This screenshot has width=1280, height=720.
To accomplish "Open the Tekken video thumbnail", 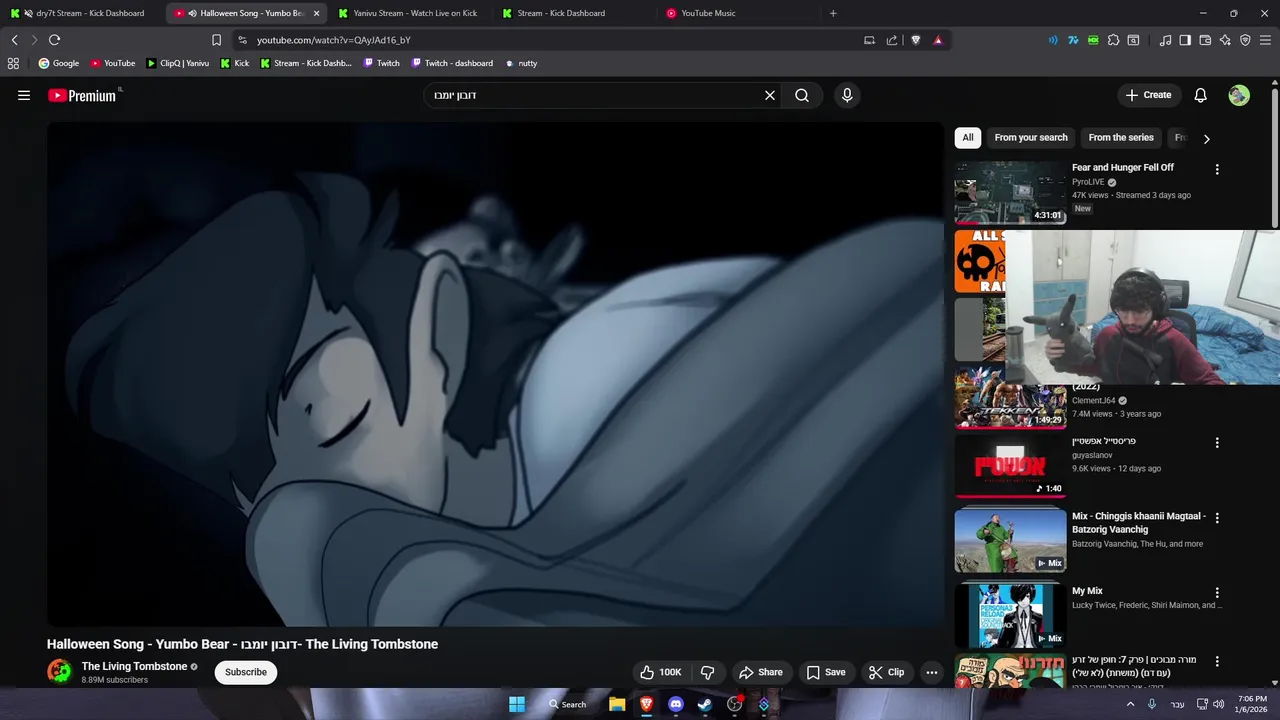I will [1010, 399].
